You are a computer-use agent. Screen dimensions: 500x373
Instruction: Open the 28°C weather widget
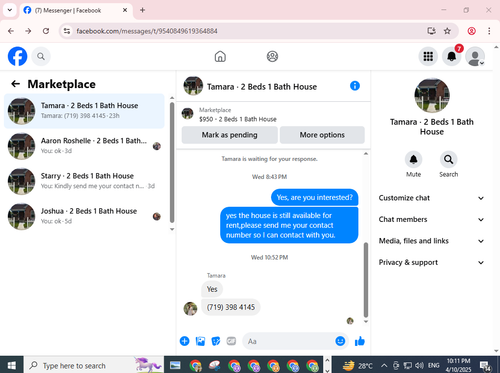coord(357,365)
